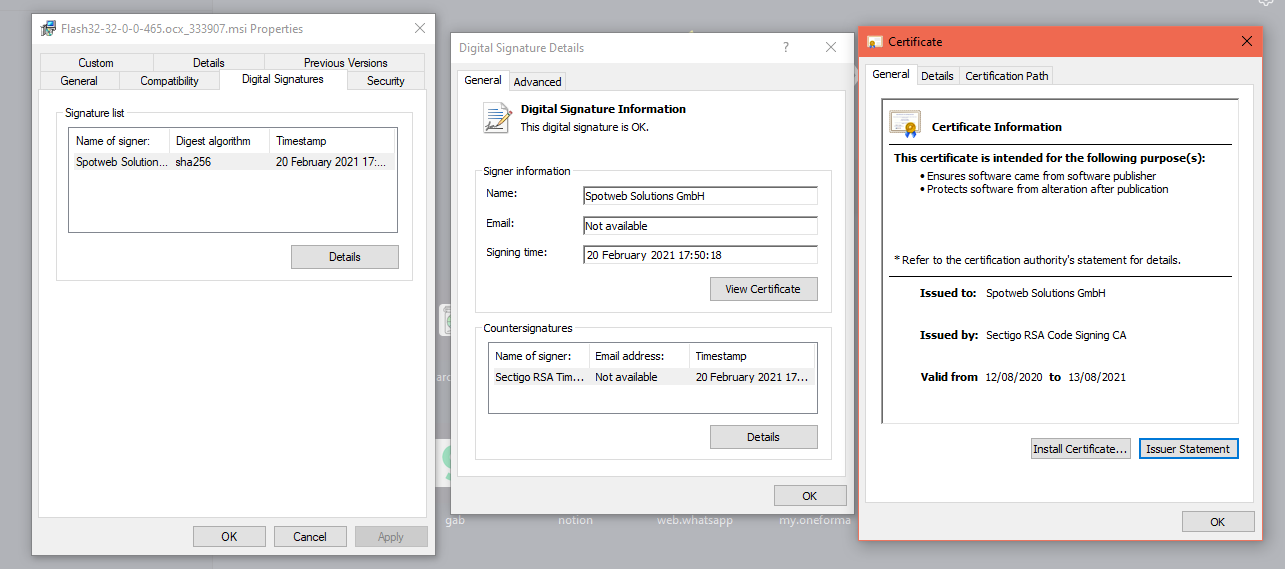Close the Certificate window
Viewport: 1285px width, 569px height.
click(1246, 41)
